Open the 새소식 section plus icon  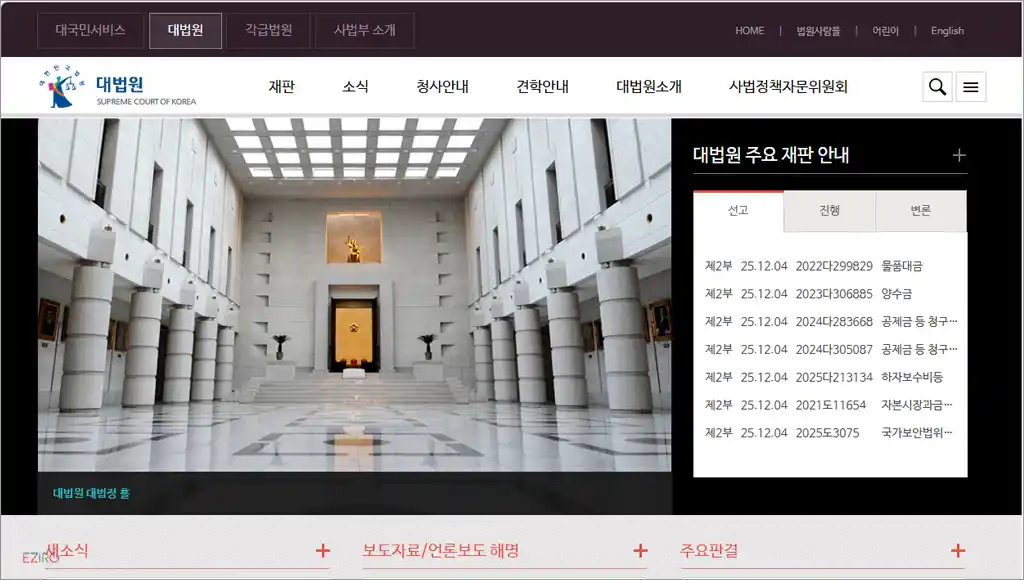coord(322,549)
